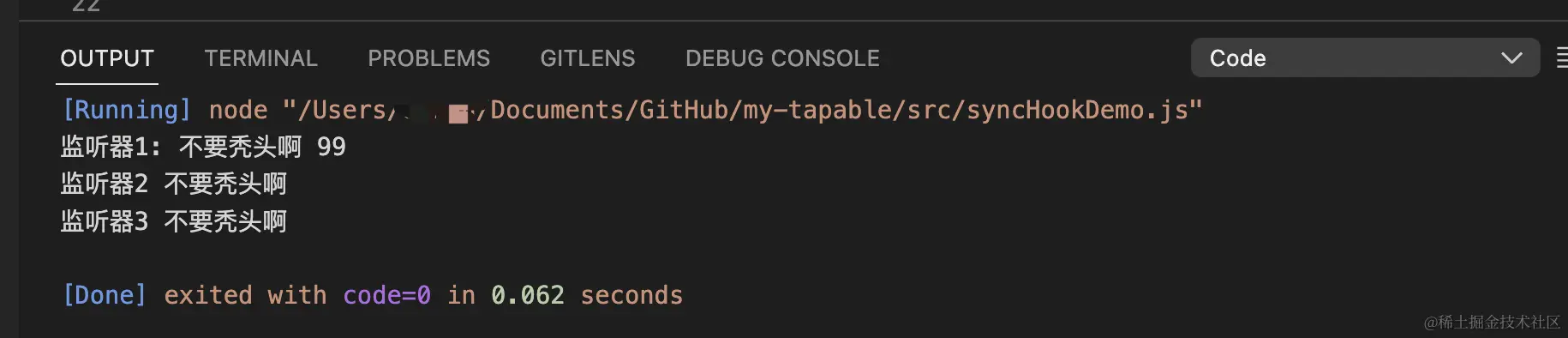Expand the Code channel chevron arrow
The height and width of the screenshot is (338, 1568).
pos(1511,58)
